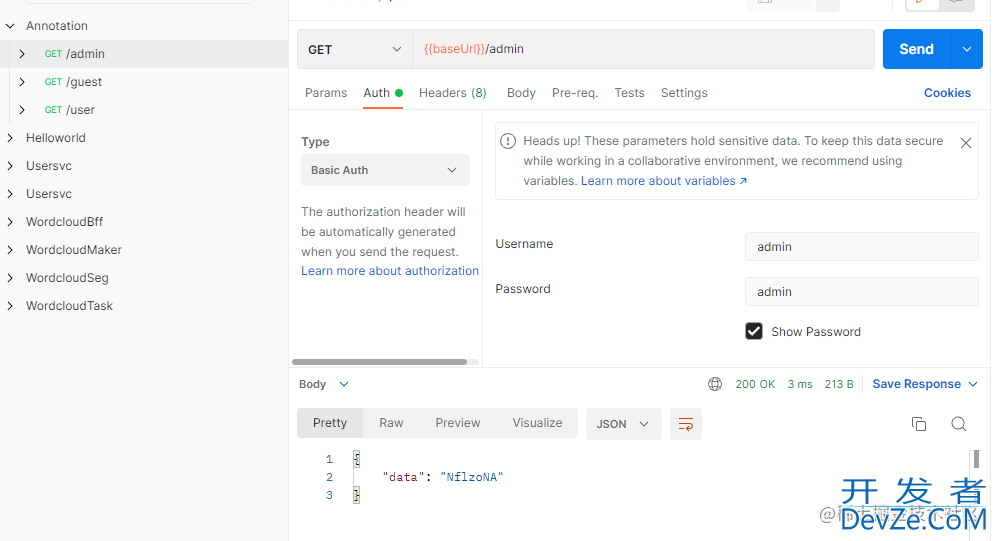Select the Pretty response view
Screen dimensions: 997x541
(329, 423)
